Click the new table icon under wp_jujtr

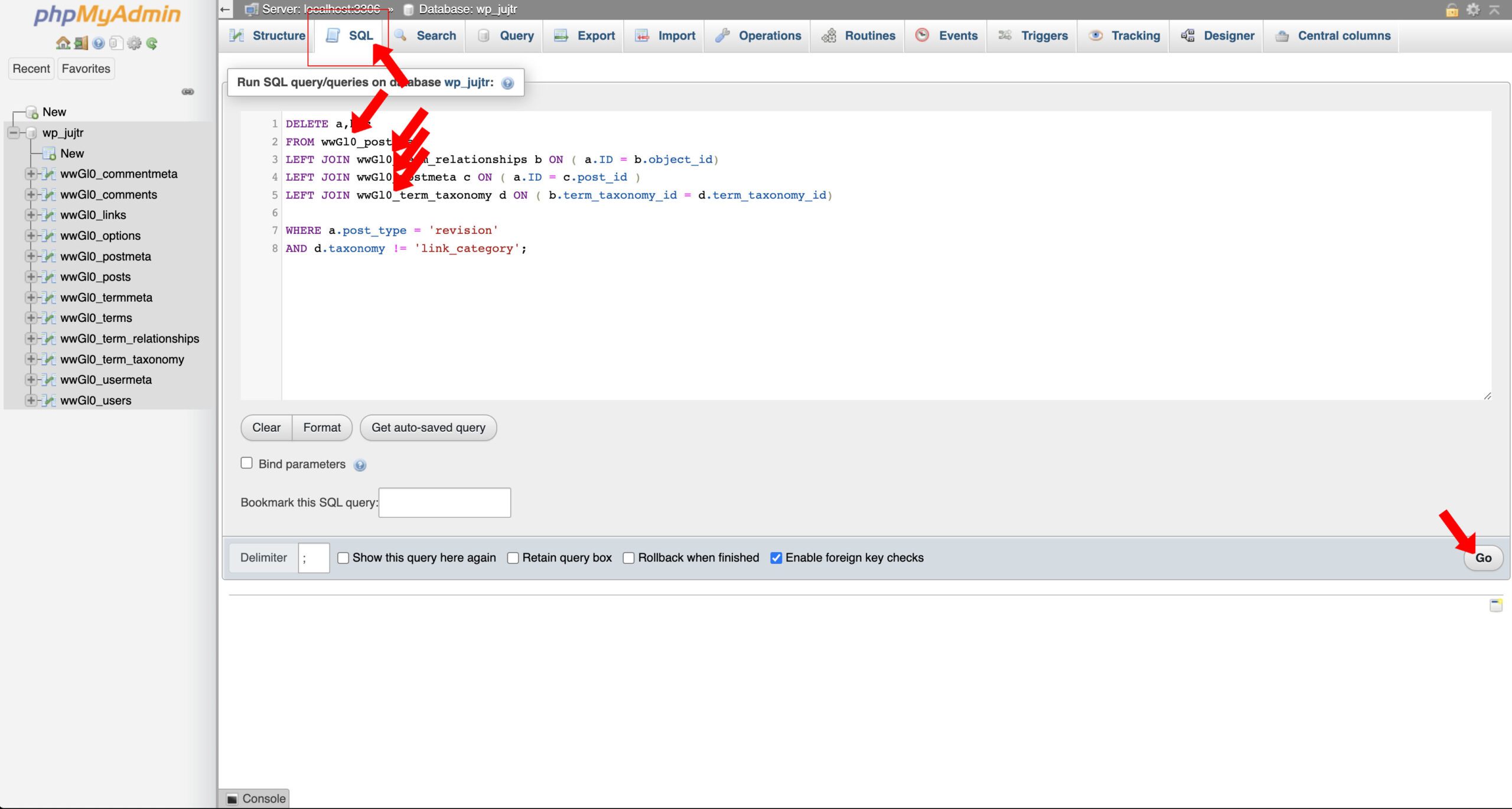click(50, 154)
